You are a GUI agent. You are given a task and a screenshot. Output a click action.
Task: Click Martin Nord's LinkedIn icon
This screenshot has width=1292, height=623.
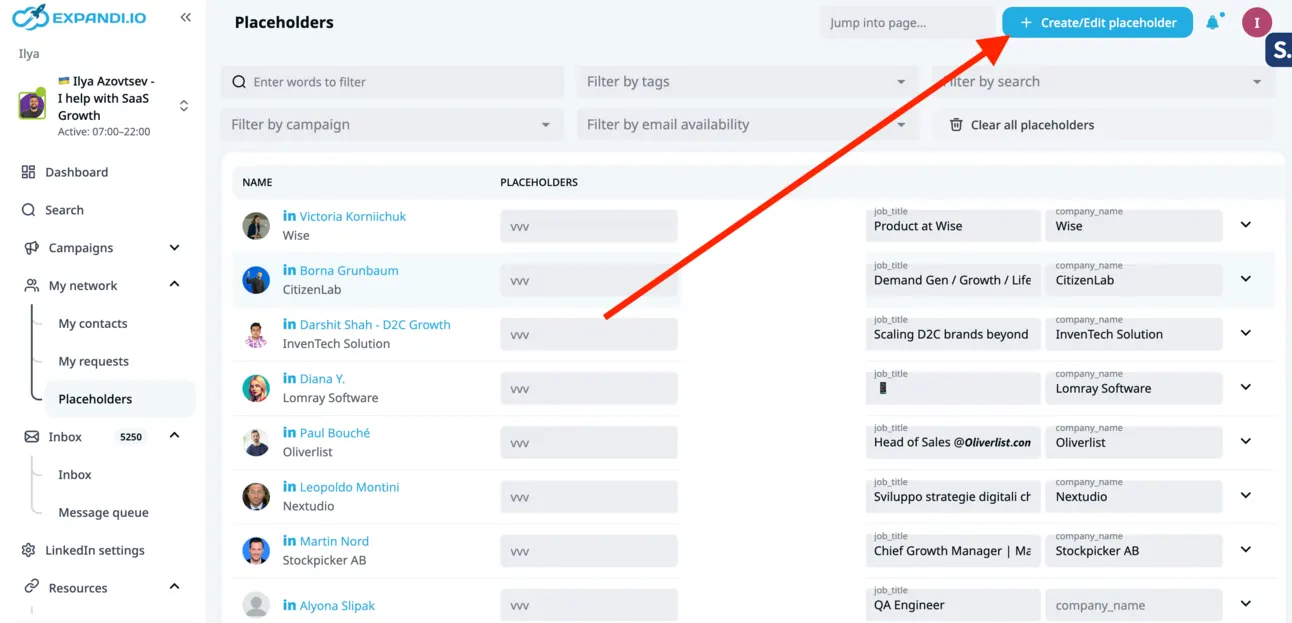point(289,540)
